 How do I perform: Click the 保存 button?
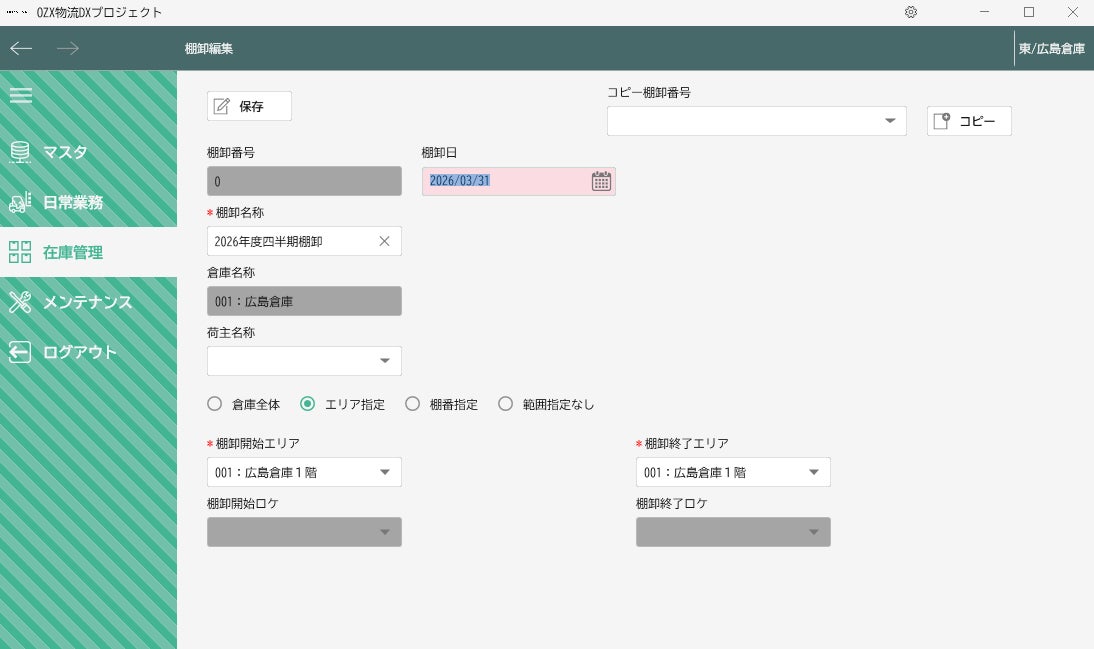[x=249, y=106]
